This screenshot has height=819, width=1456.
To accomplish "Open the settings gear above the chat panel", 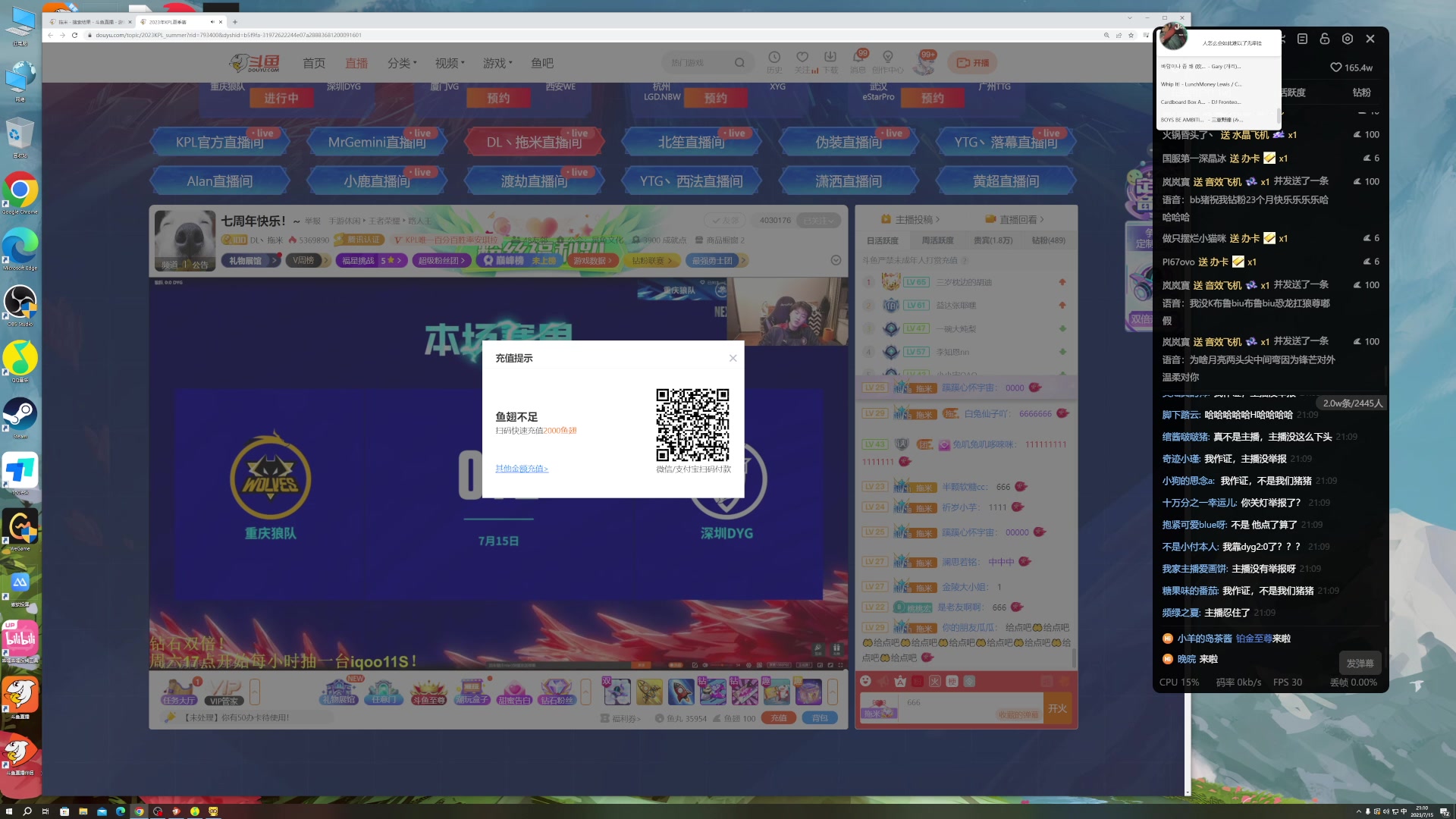I will coord(1348,39).
